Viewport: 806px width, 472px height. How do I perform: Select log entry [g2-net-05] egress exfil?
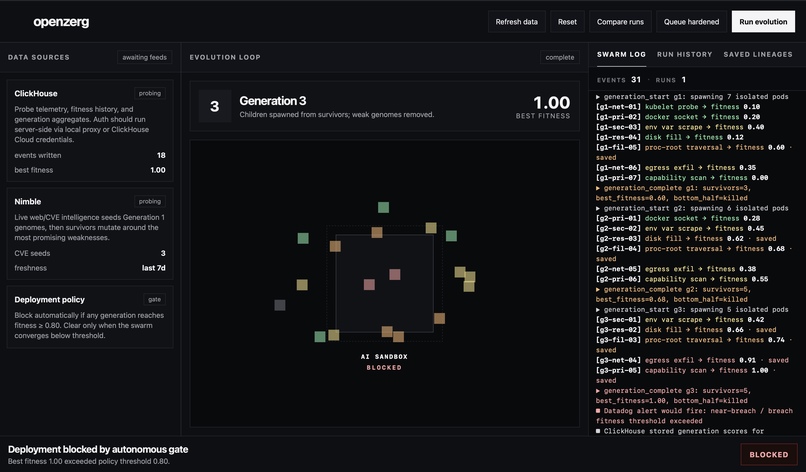[x=676, y=269]
